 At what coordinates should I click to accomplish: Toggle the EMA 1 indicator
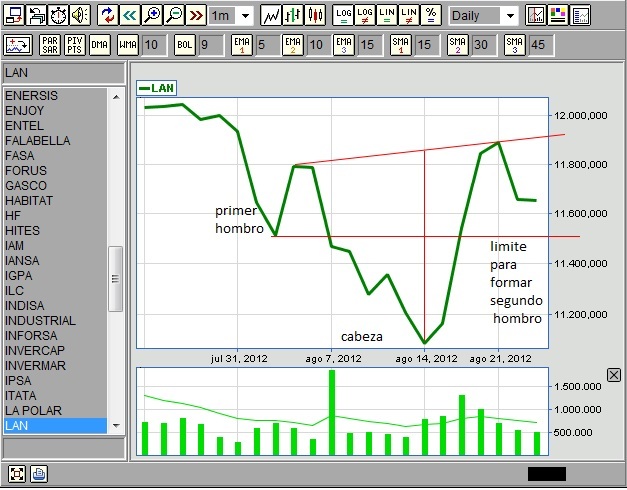pos(242,45)
